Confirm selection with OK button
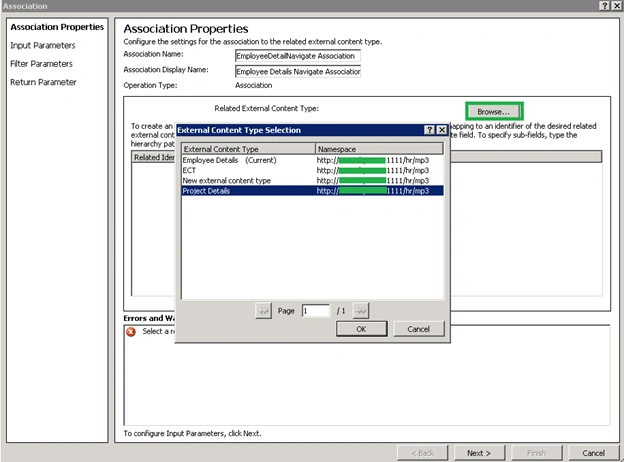The width and height of the screenshot is (624, 462). 361,329
